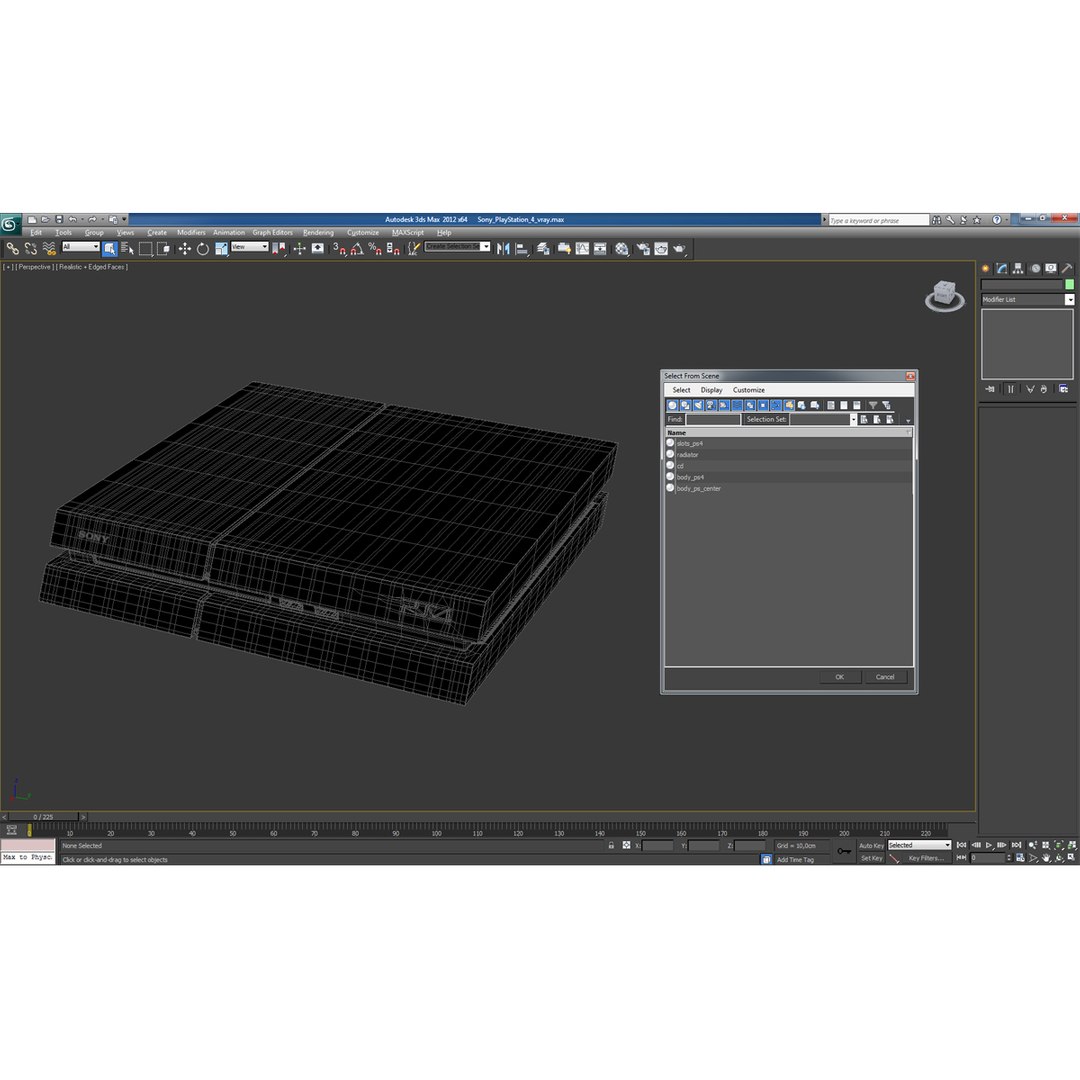The width and height of the screenshot is (1080, 1080).
Task: Toggle the Auto Key button
Action: (871, 845)
